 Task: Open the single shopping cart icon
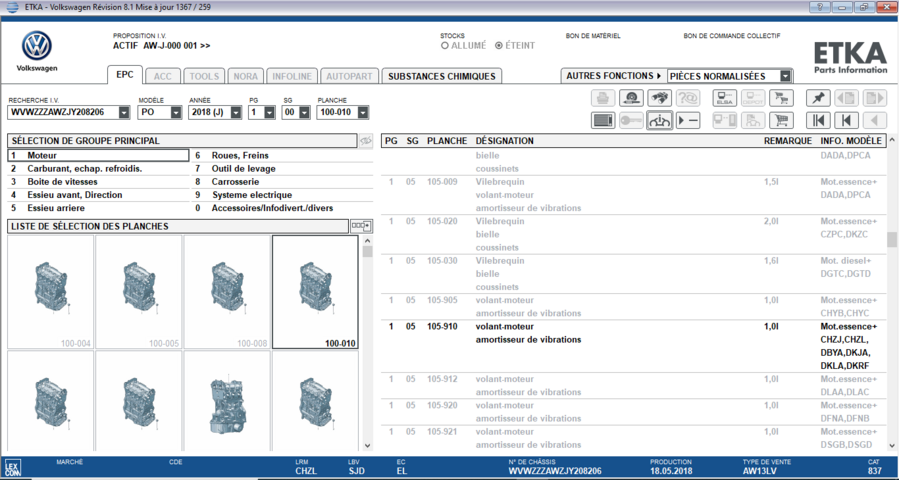coord(781,120)
